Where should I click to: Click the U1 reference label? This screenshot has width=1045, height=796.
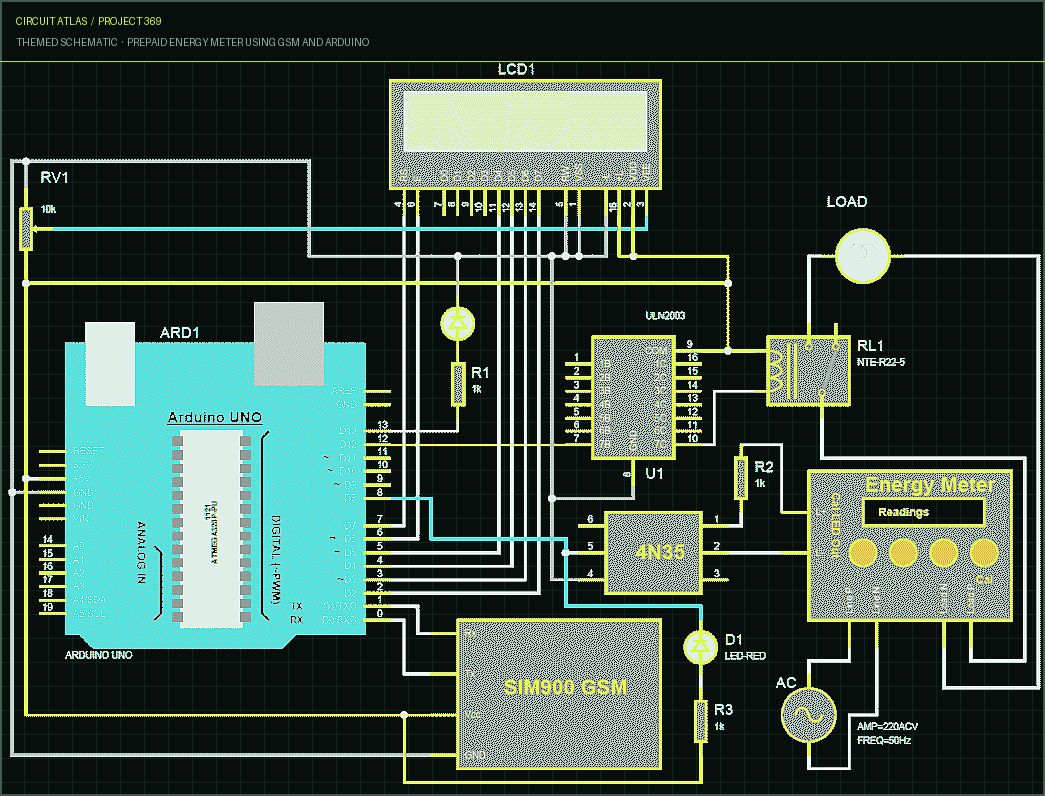click(x=654, y=473)
